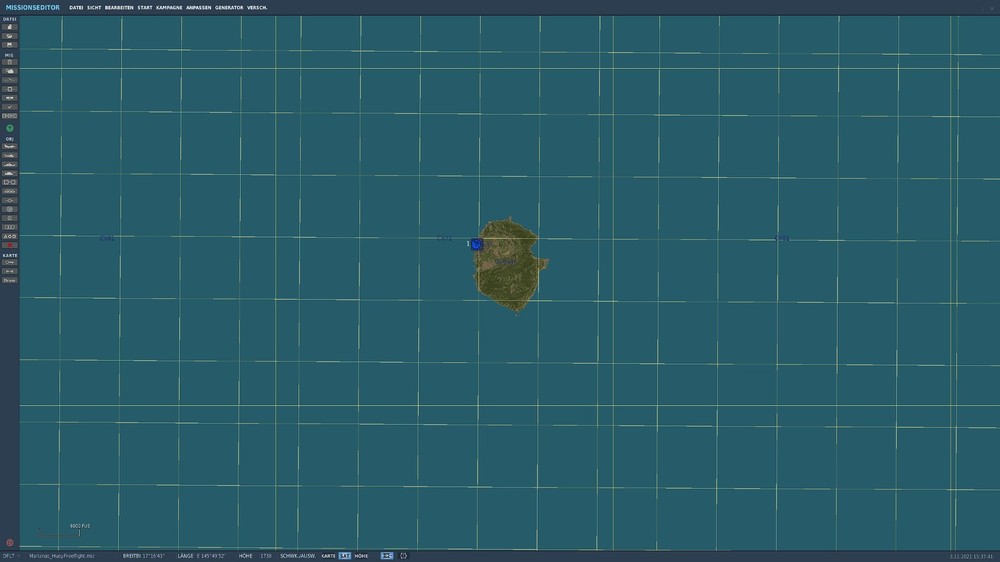The width and height of the screenshot is (1000, 562).
Task: Open the SICHT menu
Action: pyautogui.click(x=94, y=8)
